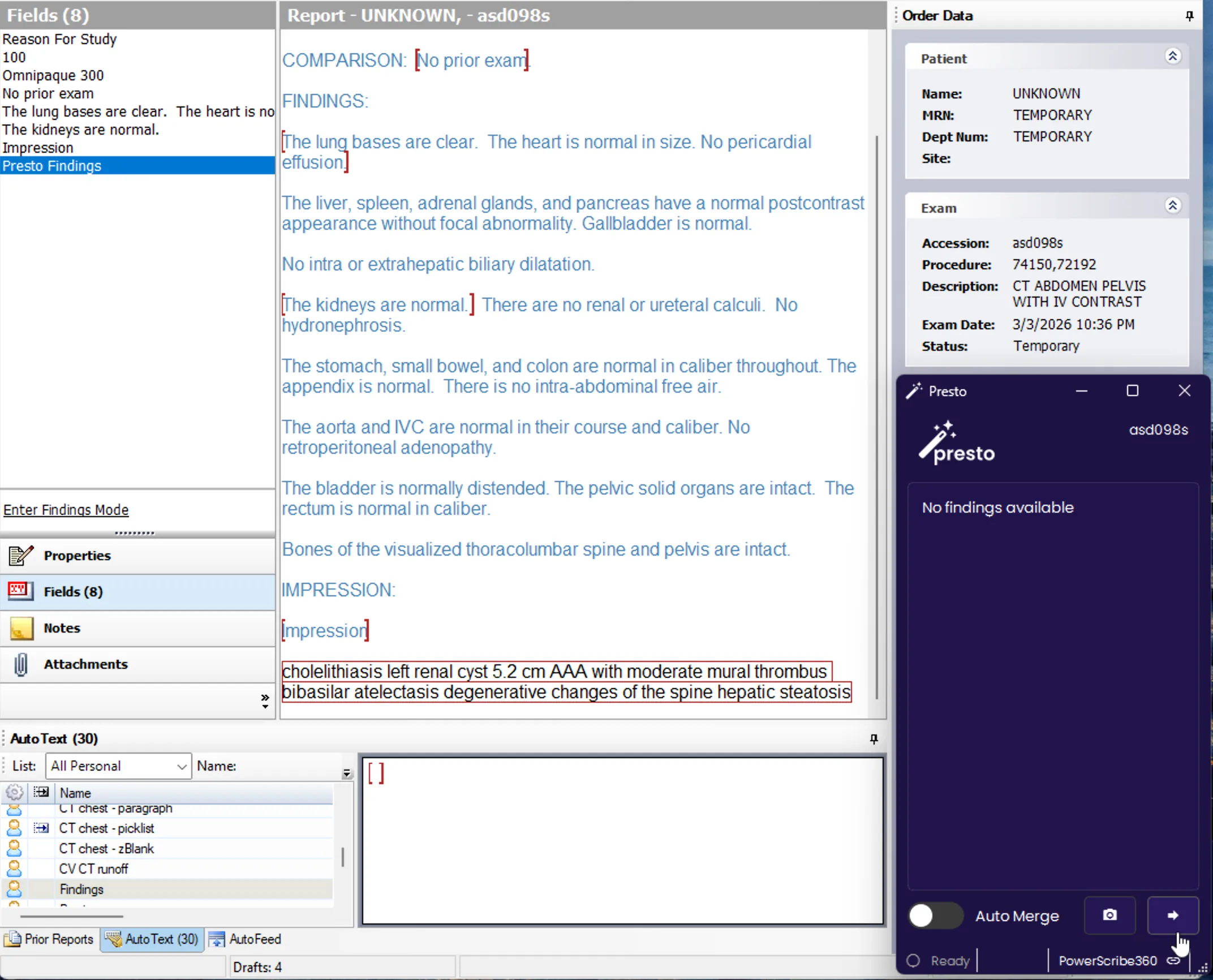Select the Fields (8) panel icon

pos(20,591)
